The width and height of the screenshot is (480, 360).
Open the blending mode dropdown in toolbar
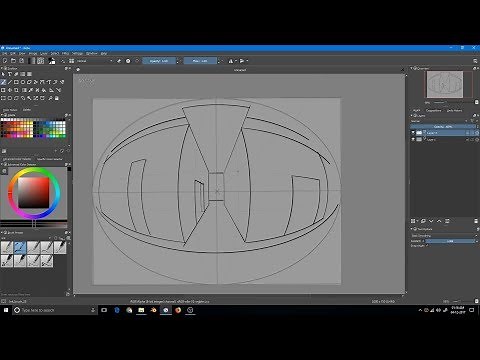[x=95, y=61]
